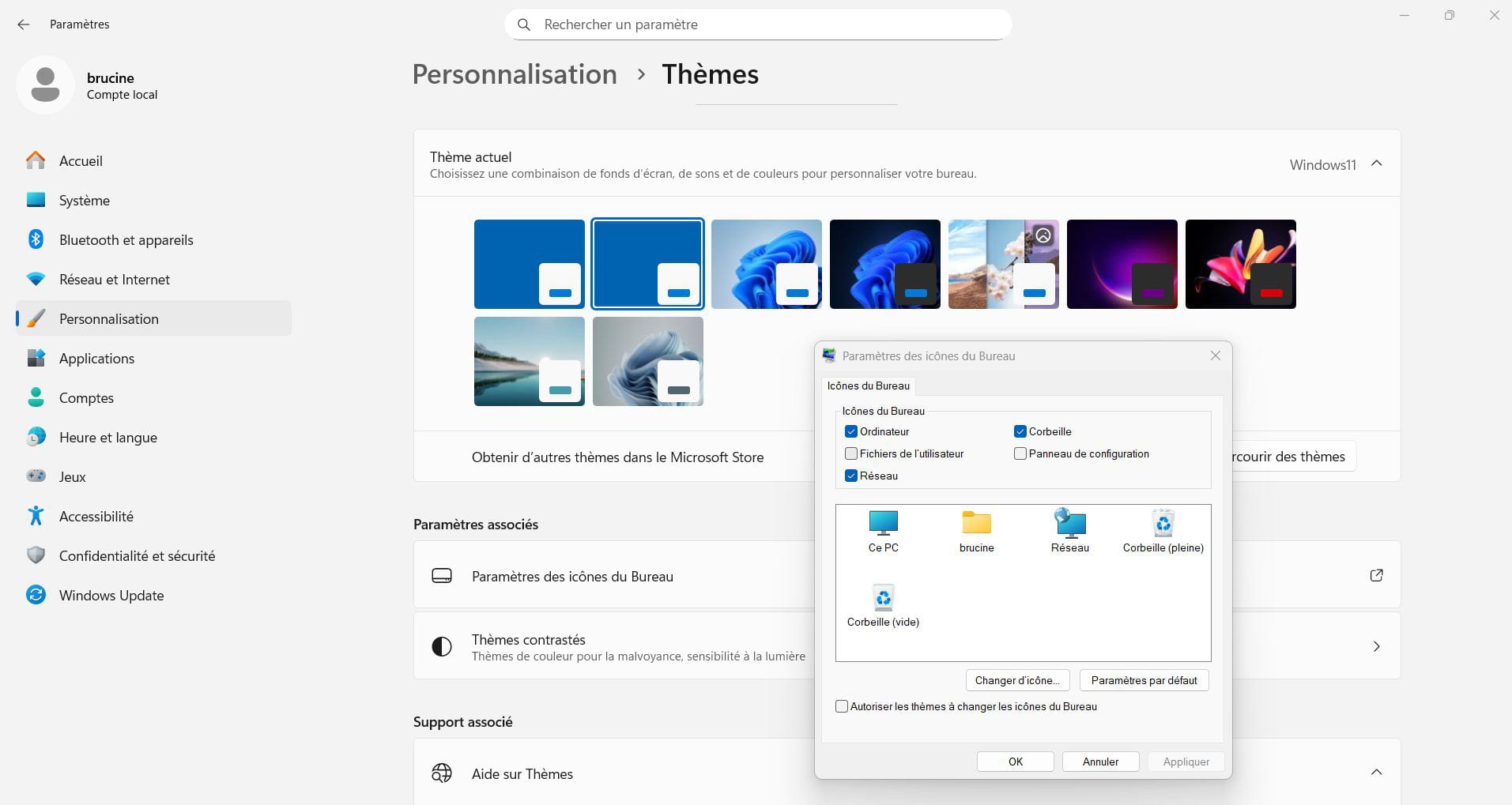Click the Rechercher un paramètre search field
This screenshot has width=1512, height=805.
(757, 24)
